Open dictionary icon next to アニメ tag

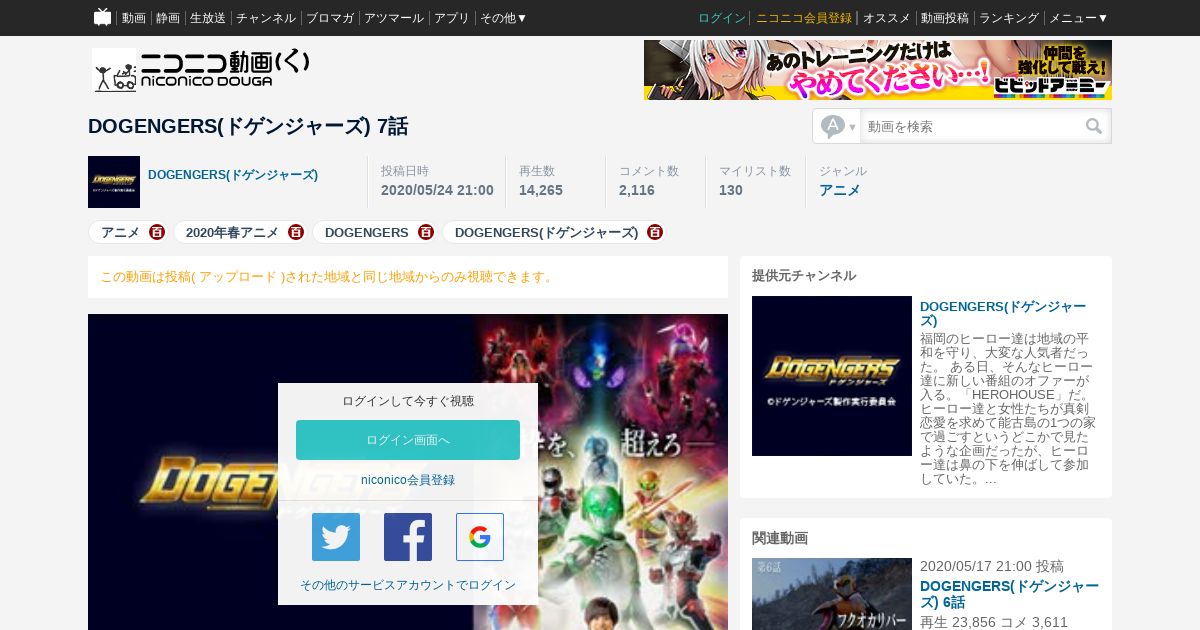(x=157, y=232)
